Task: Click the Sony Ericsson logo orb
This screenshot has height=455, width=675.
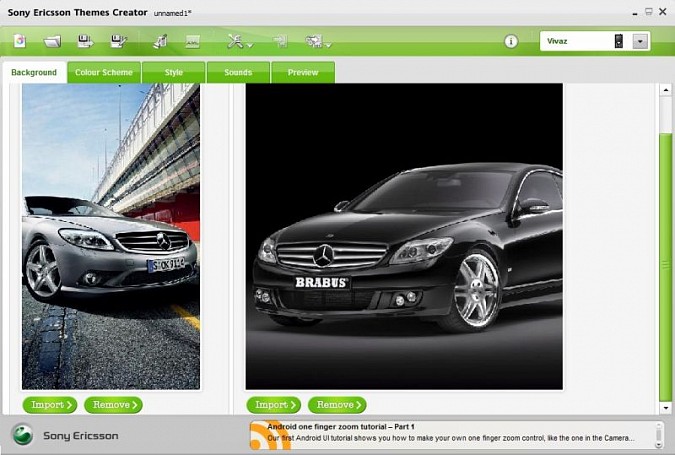Action: [x=22, y=435]
